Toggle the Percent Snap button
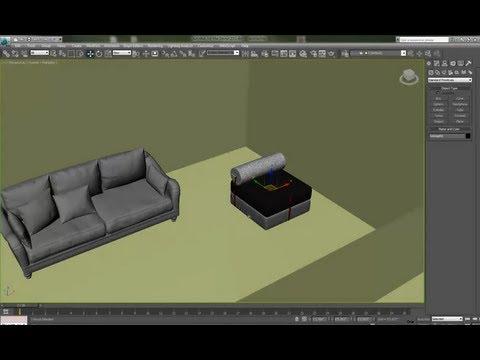 [x=183, y=54]
